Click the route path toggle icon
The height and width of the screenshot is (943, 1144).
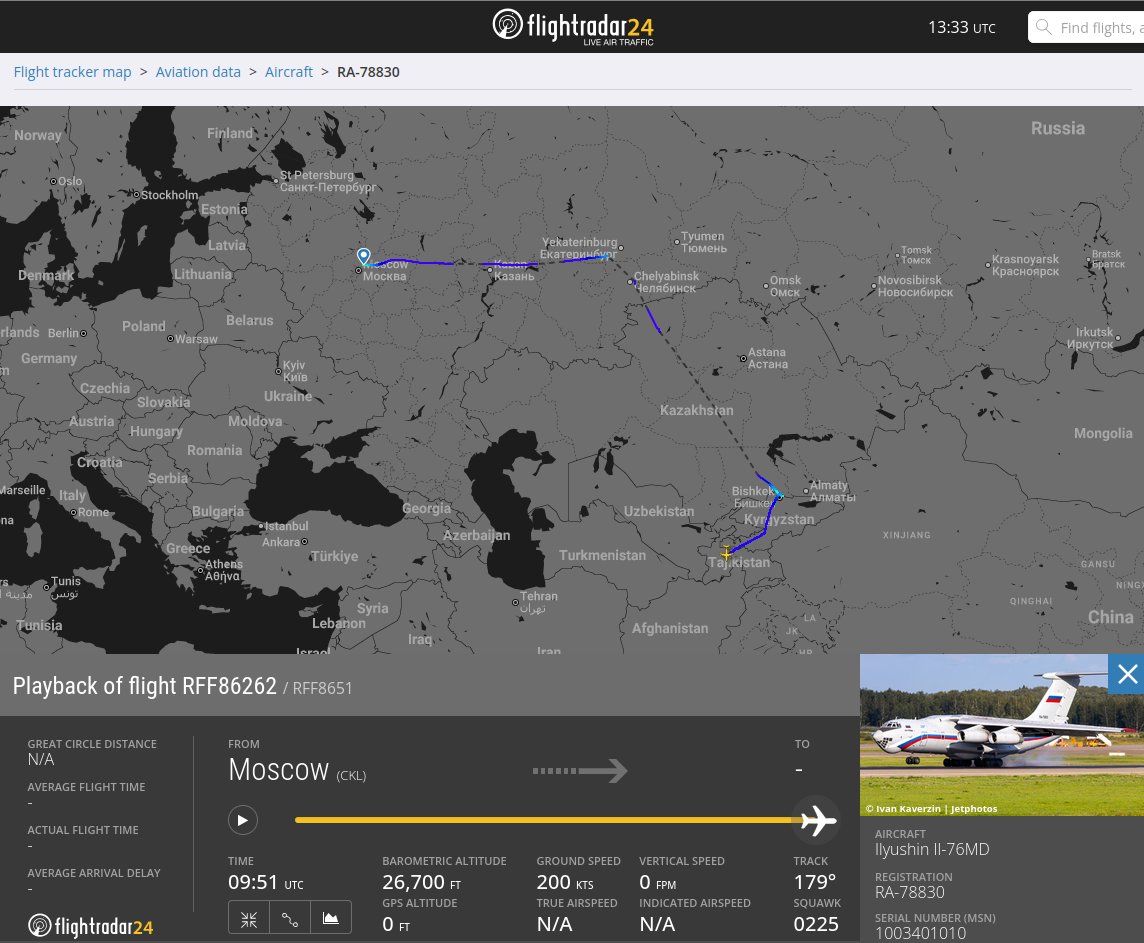tap(290, 919)
